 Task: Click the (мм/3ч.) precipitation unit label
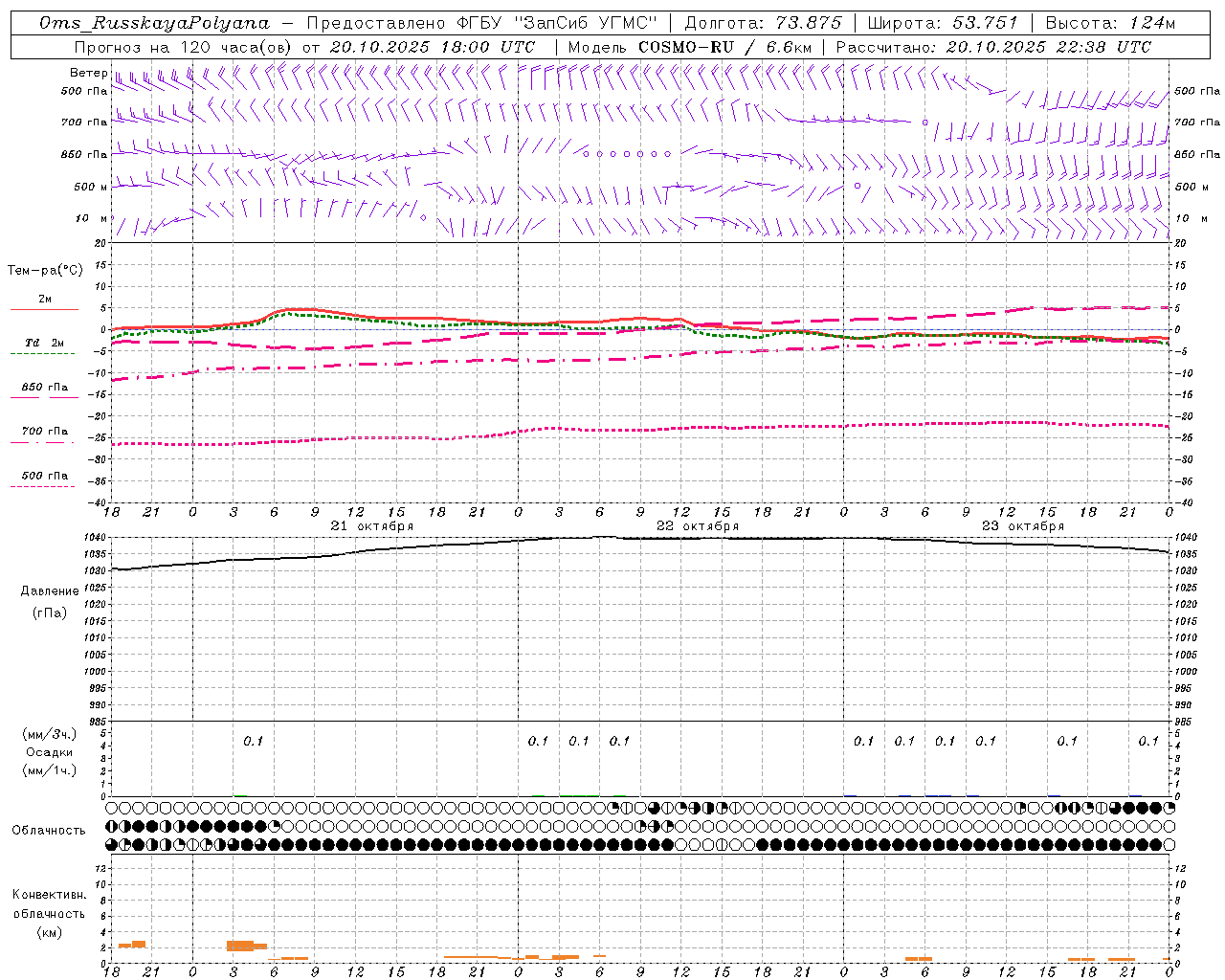(50, 734)
